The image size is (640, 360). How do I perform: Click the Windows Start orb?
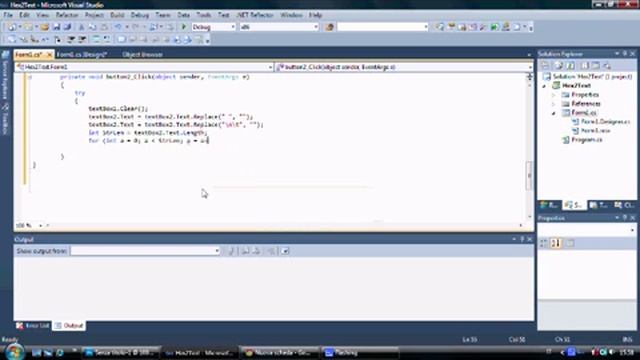[14, 352]
